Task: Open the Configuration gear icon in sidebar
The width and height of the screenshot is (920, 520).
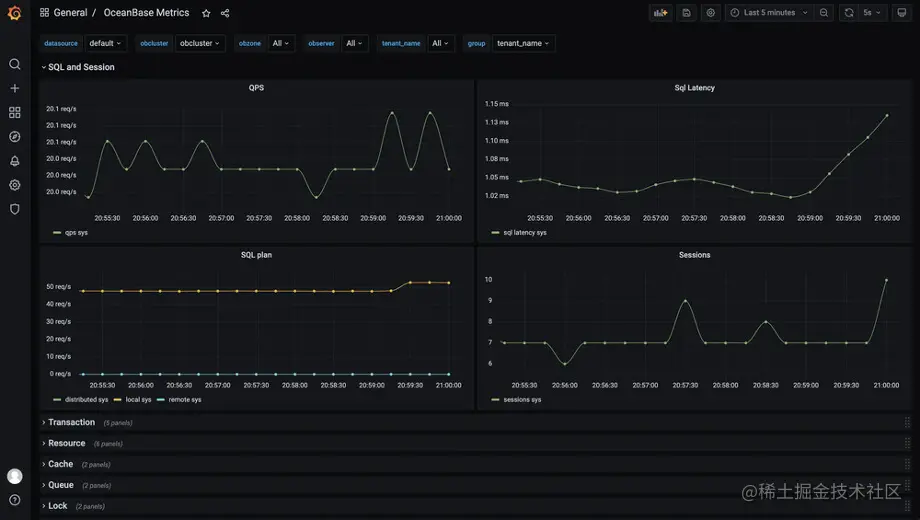Action: click(15, 185)
